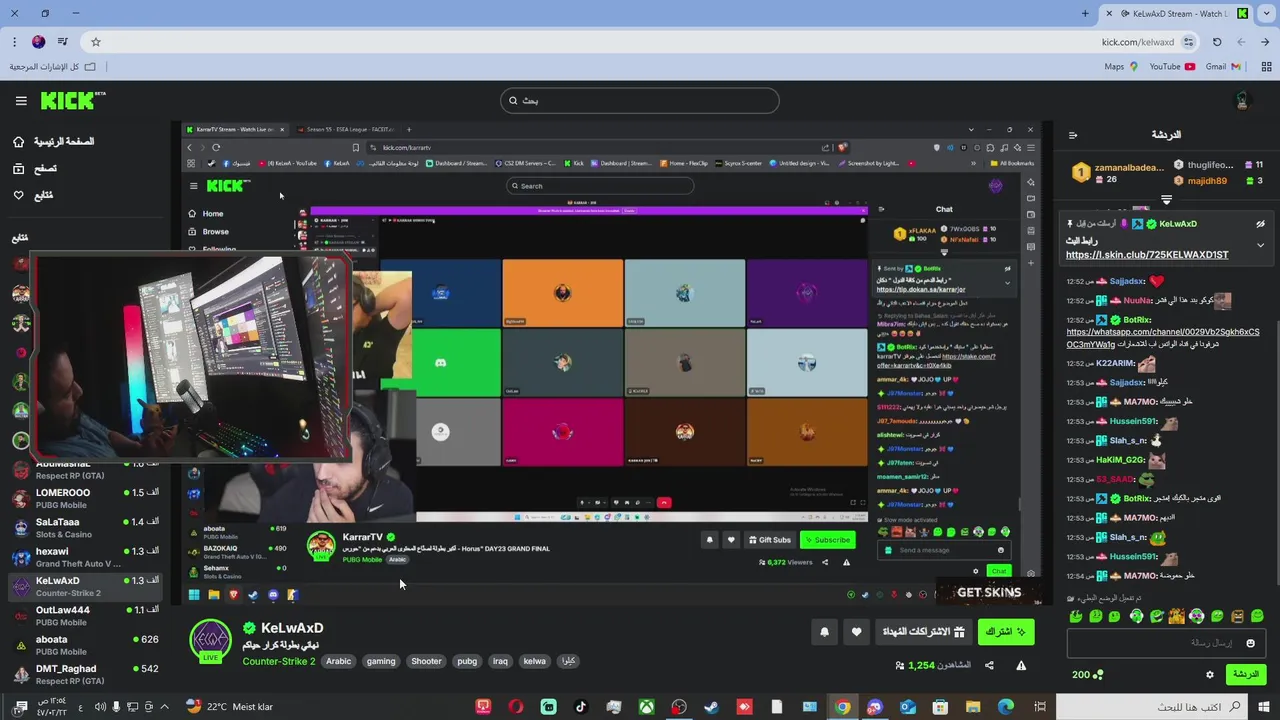Select the pubg tag
Screen dimensions: 1280x720
pos(467,661)
